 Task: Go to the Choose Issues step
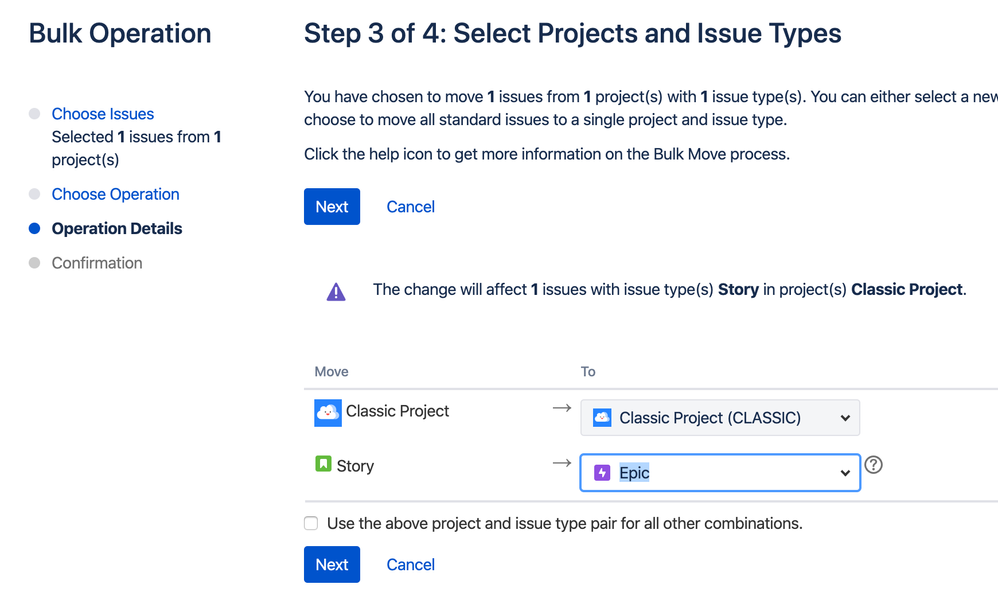(102, 114)
